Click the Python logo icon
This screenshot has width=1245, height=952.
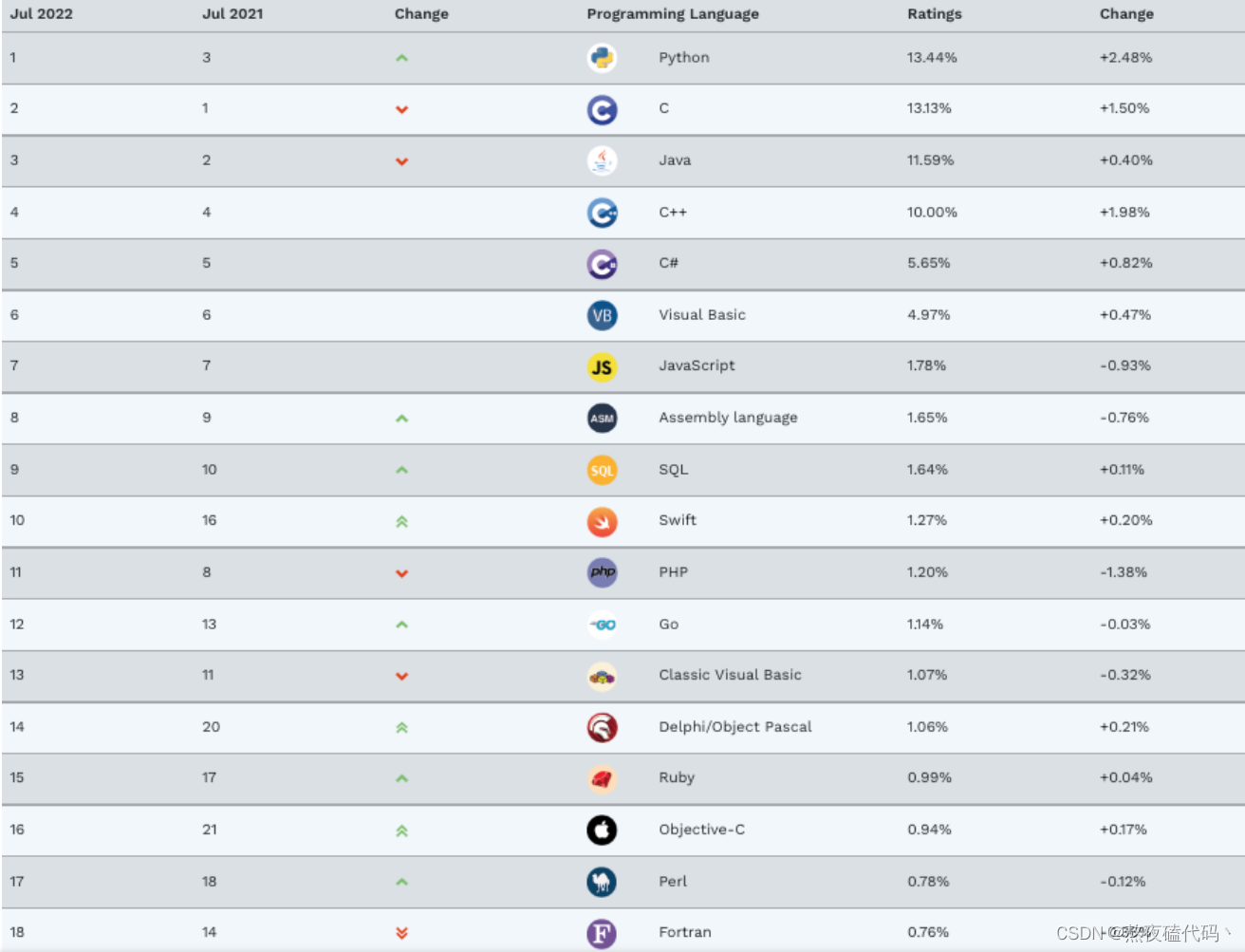(602, 58)
